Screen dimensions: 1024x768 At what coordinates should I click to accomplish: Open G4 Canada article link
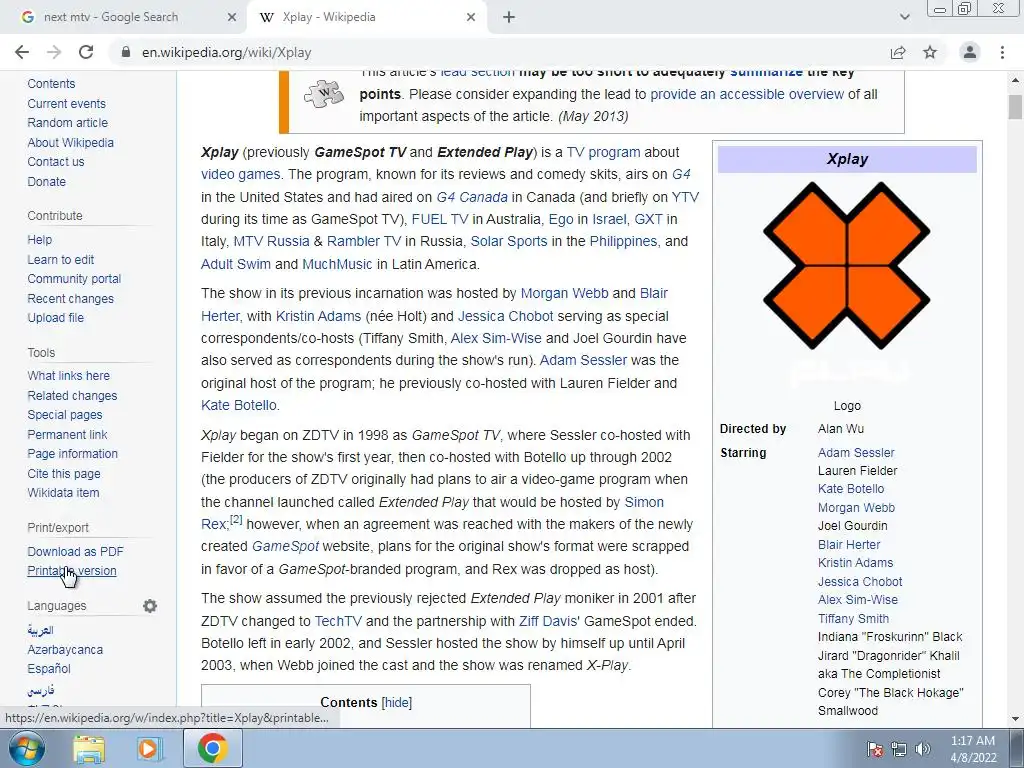coord(472,197)
